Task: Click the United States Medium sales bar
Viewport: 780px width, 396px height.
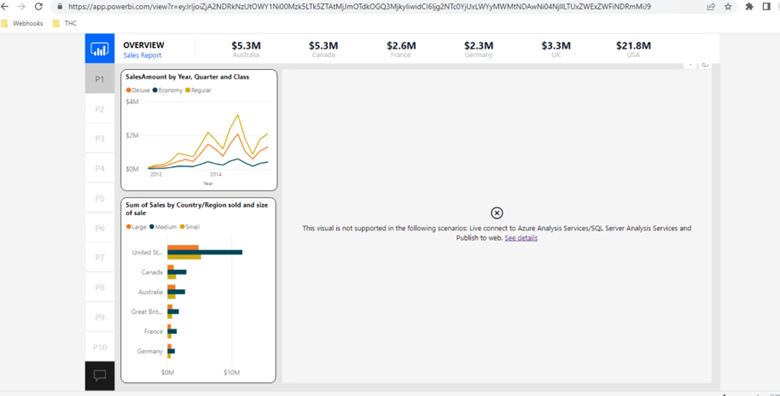Action: 205,252
